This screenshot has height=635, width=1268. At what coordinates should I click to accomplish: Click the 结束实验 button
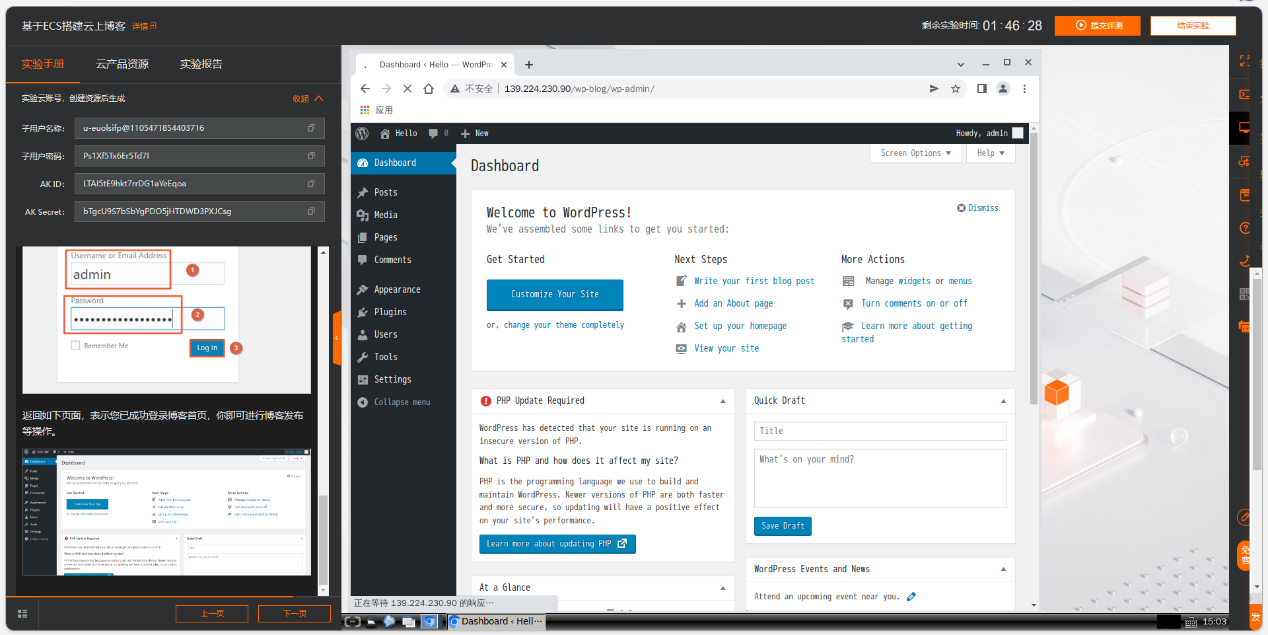[1193, 26]
